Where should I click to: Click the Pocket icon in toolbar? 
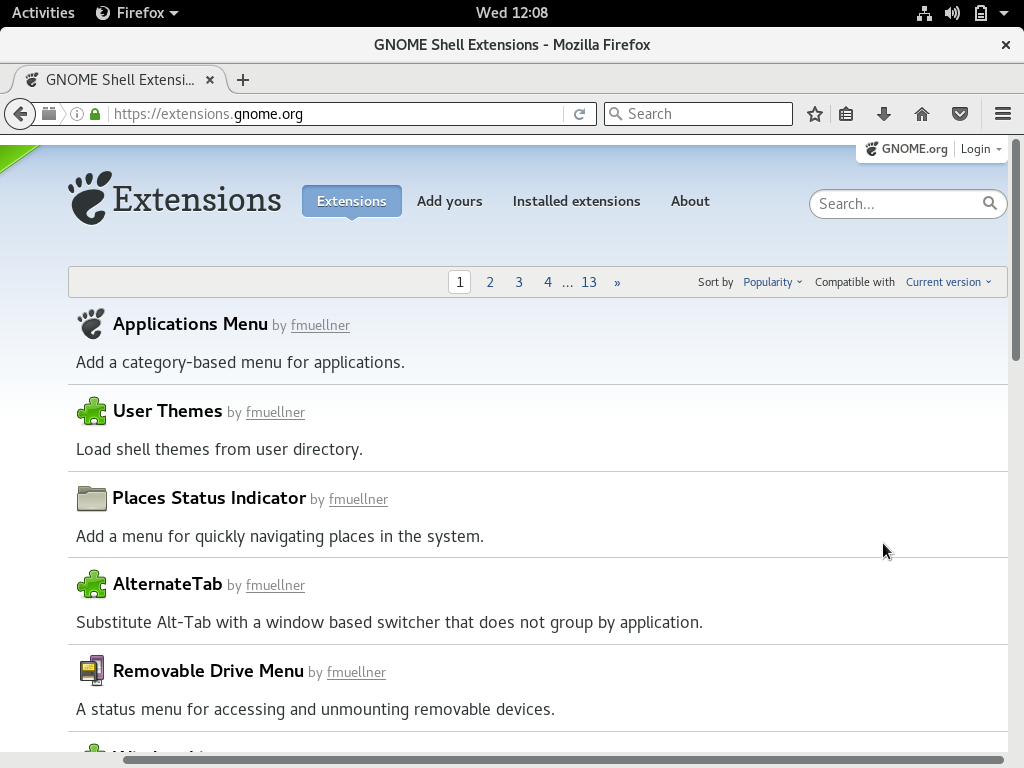(960, 114)
